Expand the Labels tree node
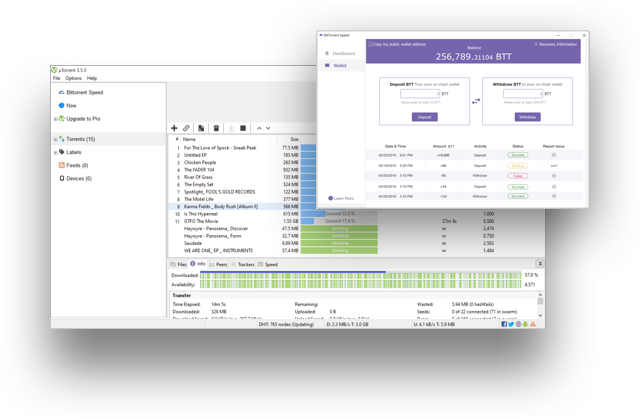This screenshot has width=640, height=419. (56, 153)
